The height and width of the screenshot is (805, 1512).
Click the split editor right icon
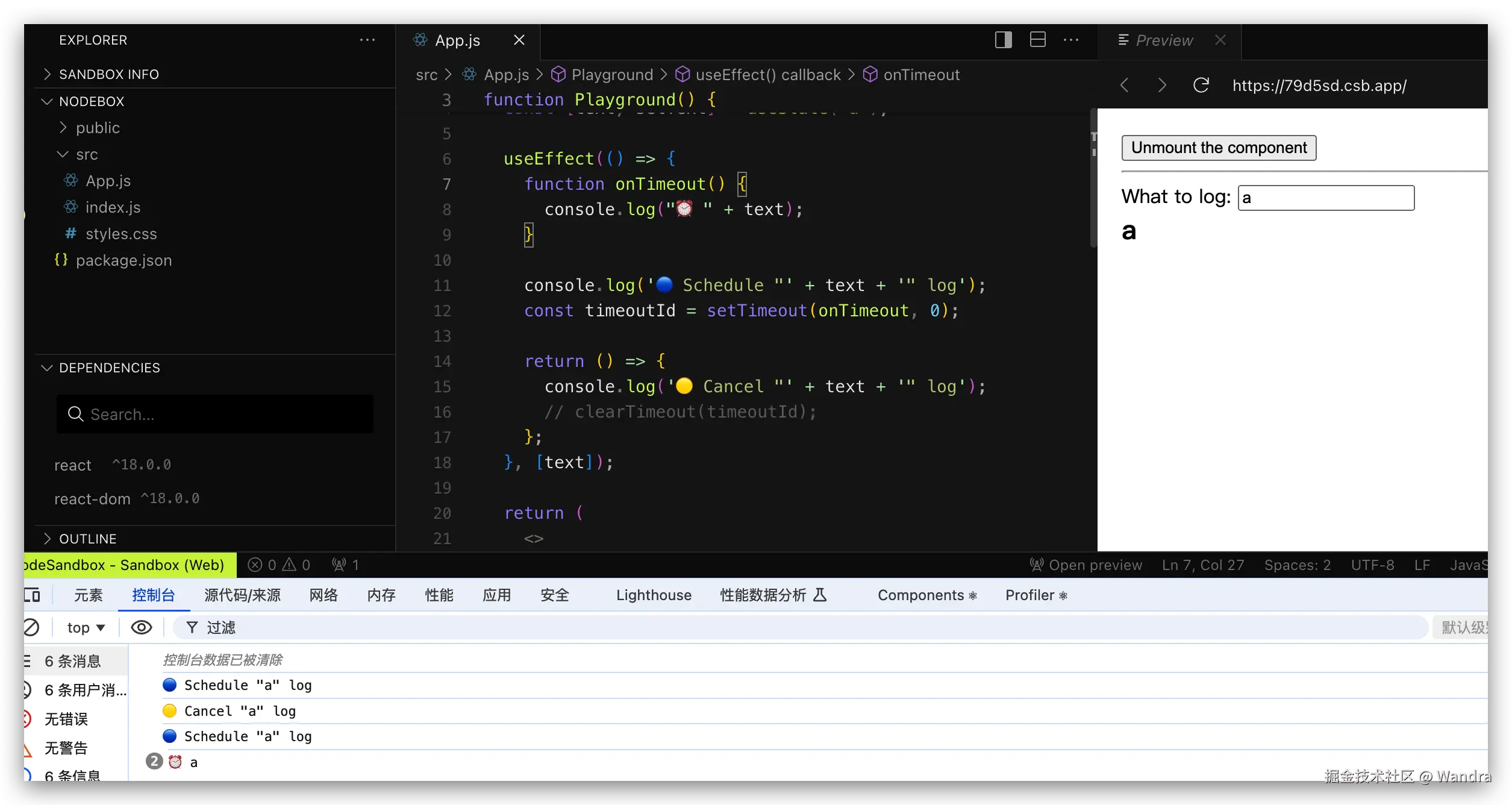click(1003, 40)
